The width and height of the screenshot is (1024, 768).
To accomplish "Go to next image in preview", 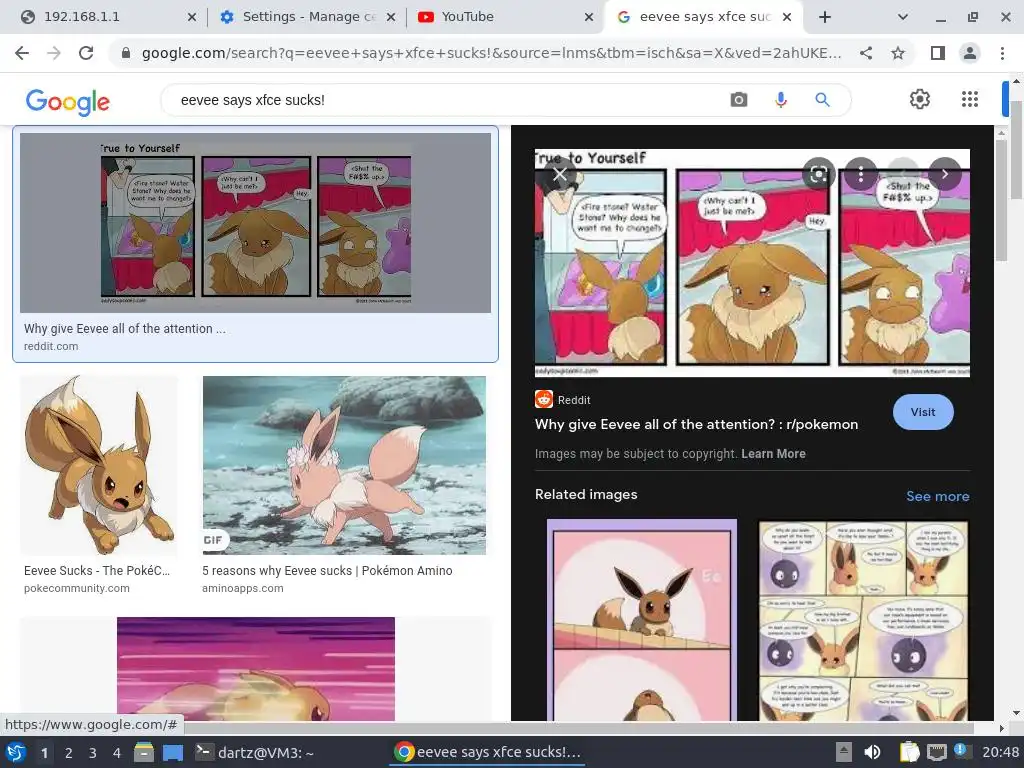I will tap(944, 174).
